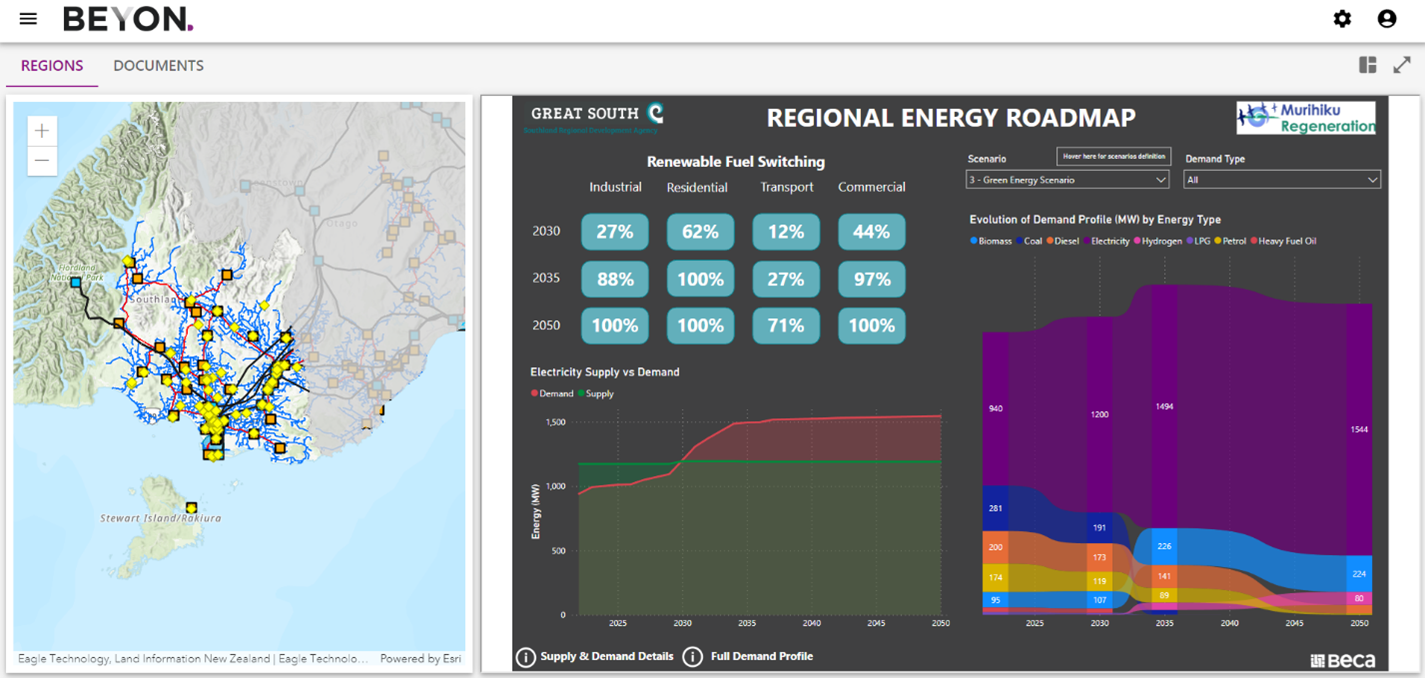Click the Murihiku Regeneration logo
Viewport: 1425px width, 678px height.
click(1305, 118)
